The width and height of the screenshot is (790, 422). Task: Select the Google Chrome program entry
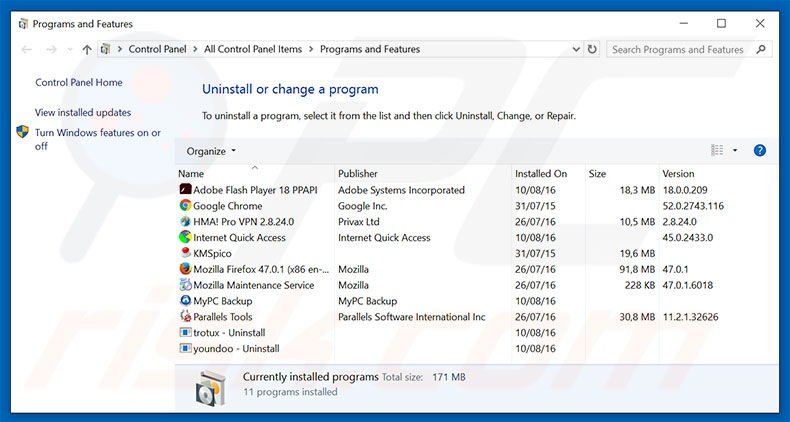point(228,206)
